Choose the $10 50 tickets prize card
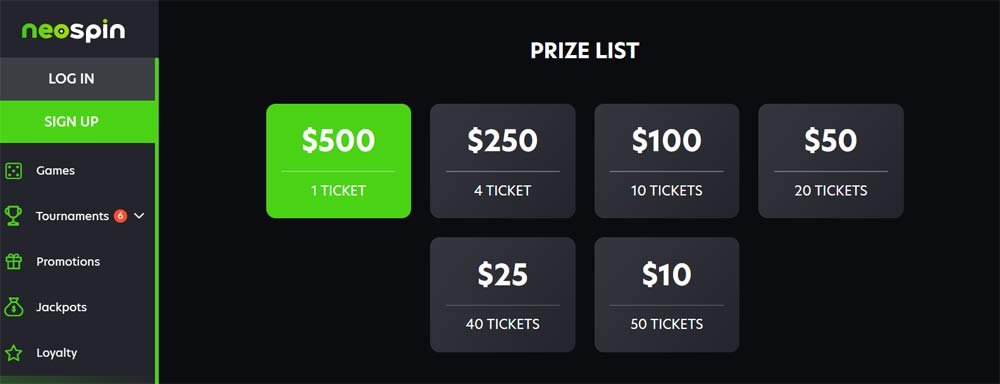The width and height of the screenshot is (1000, 384). tap(666, 295)
